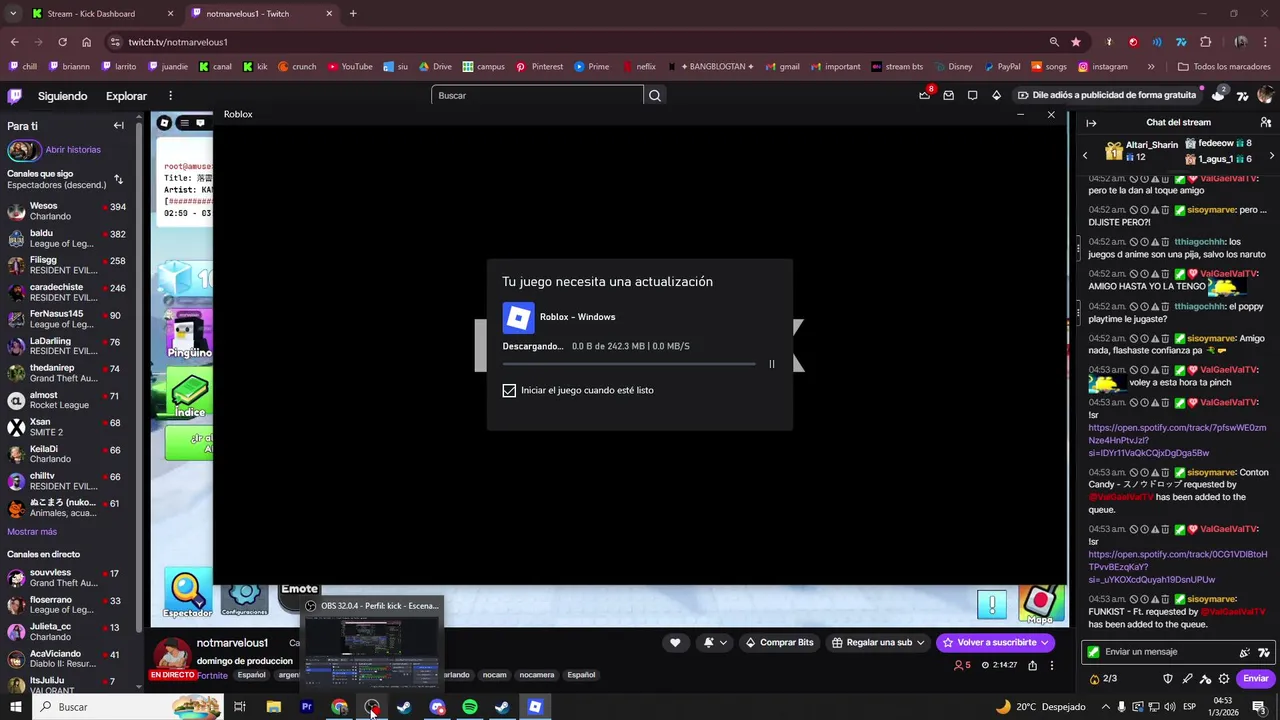Click the sword mod view icon
This screenshot has width=1280, height=720.
[1187, 678]
